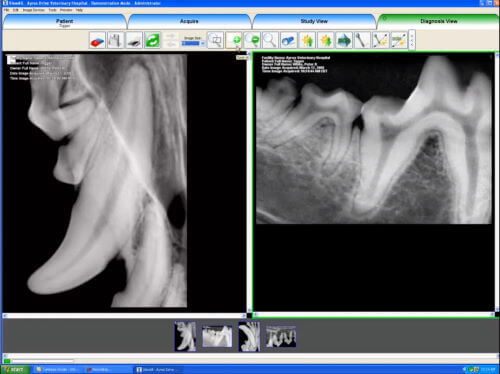Click the second yellow sunburst contrast icon

325,40
